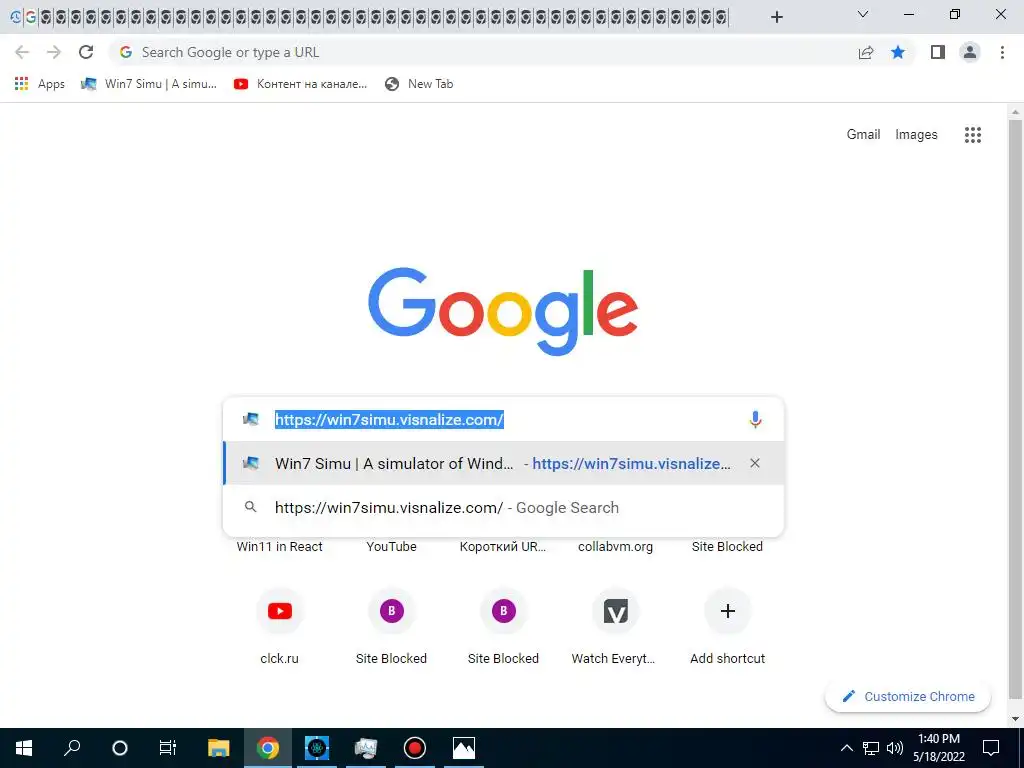1024x768 pixels.
Task: Open the first Site Blocked shortcut in the bottom row
Action: (x=391, y=626)
